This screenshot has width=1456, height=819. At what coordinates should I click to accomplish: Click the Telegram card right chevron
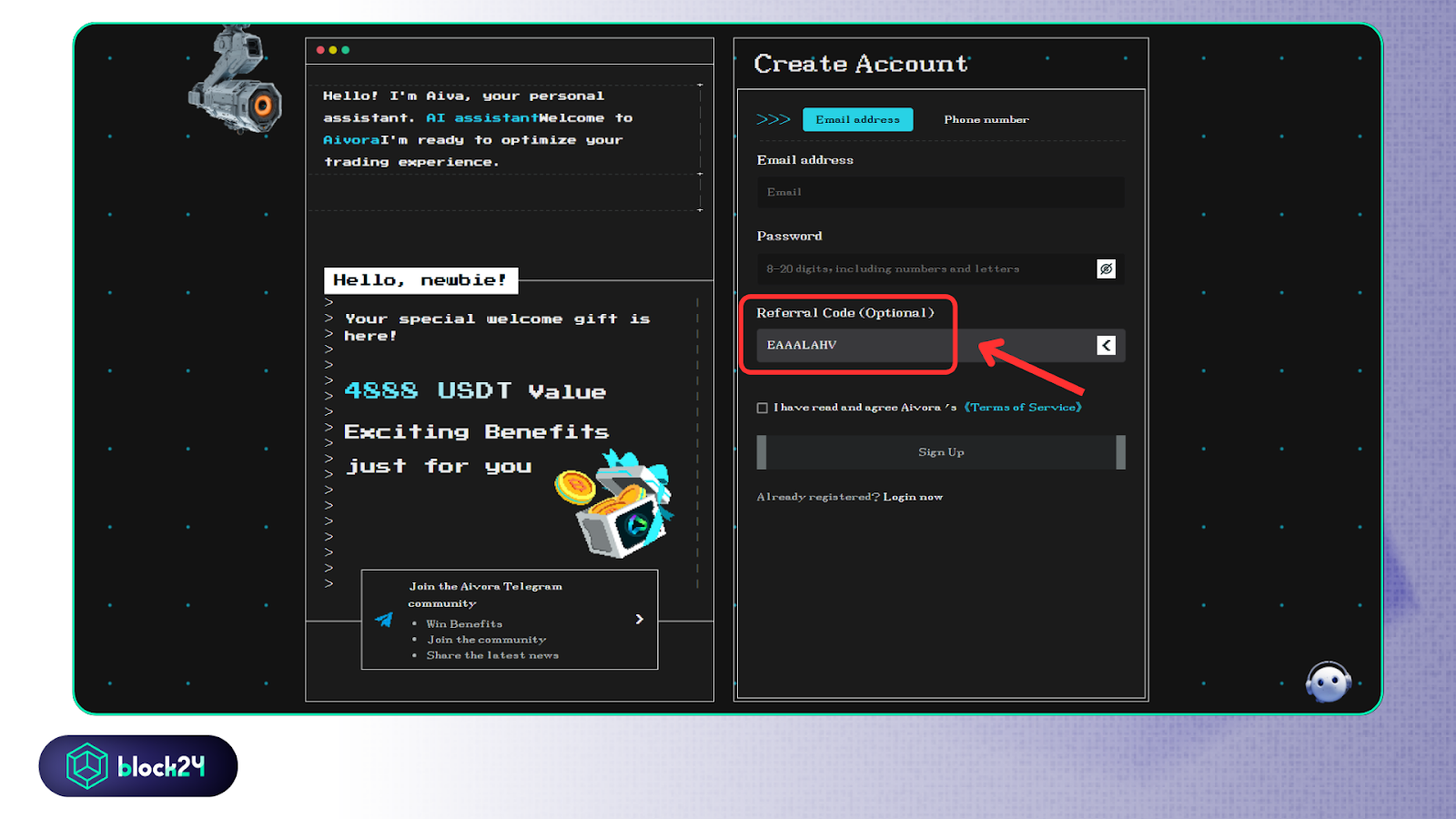(639, 619)
